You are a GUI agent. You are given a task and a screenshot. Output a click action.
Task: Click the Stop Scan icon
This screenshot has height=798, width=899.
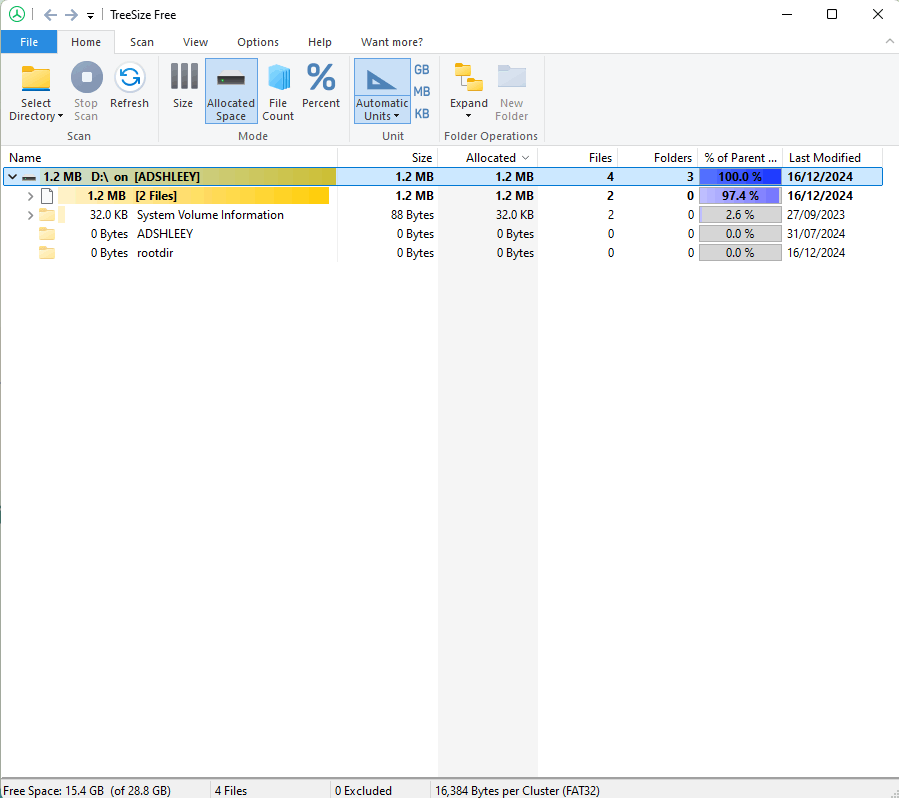click(87, 77)
